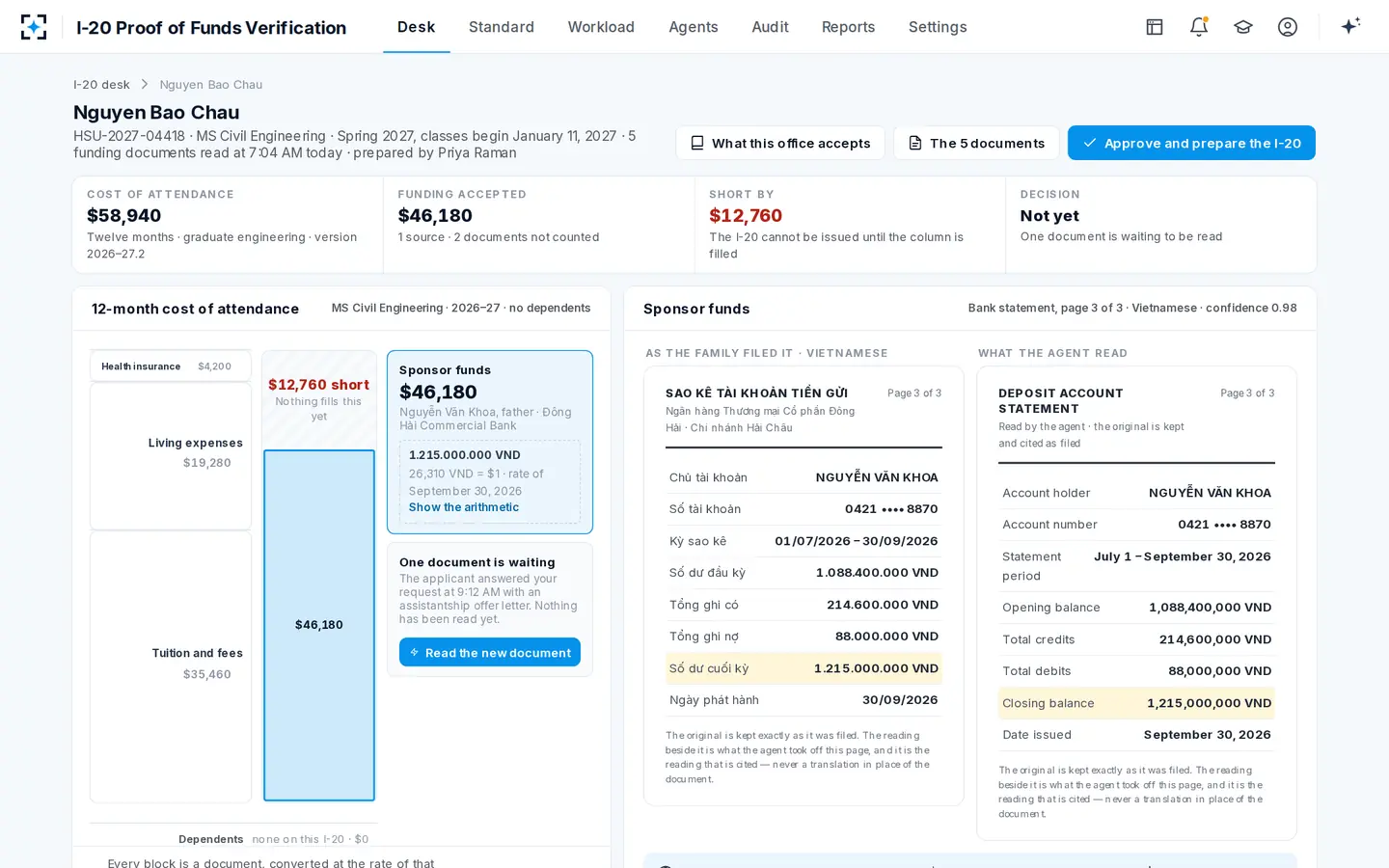Click the "SAO KÊ TÀI KHOẢN TIỀN GỬI" heading
This screenshot has width=1389, height=868.
coord(757,393)
